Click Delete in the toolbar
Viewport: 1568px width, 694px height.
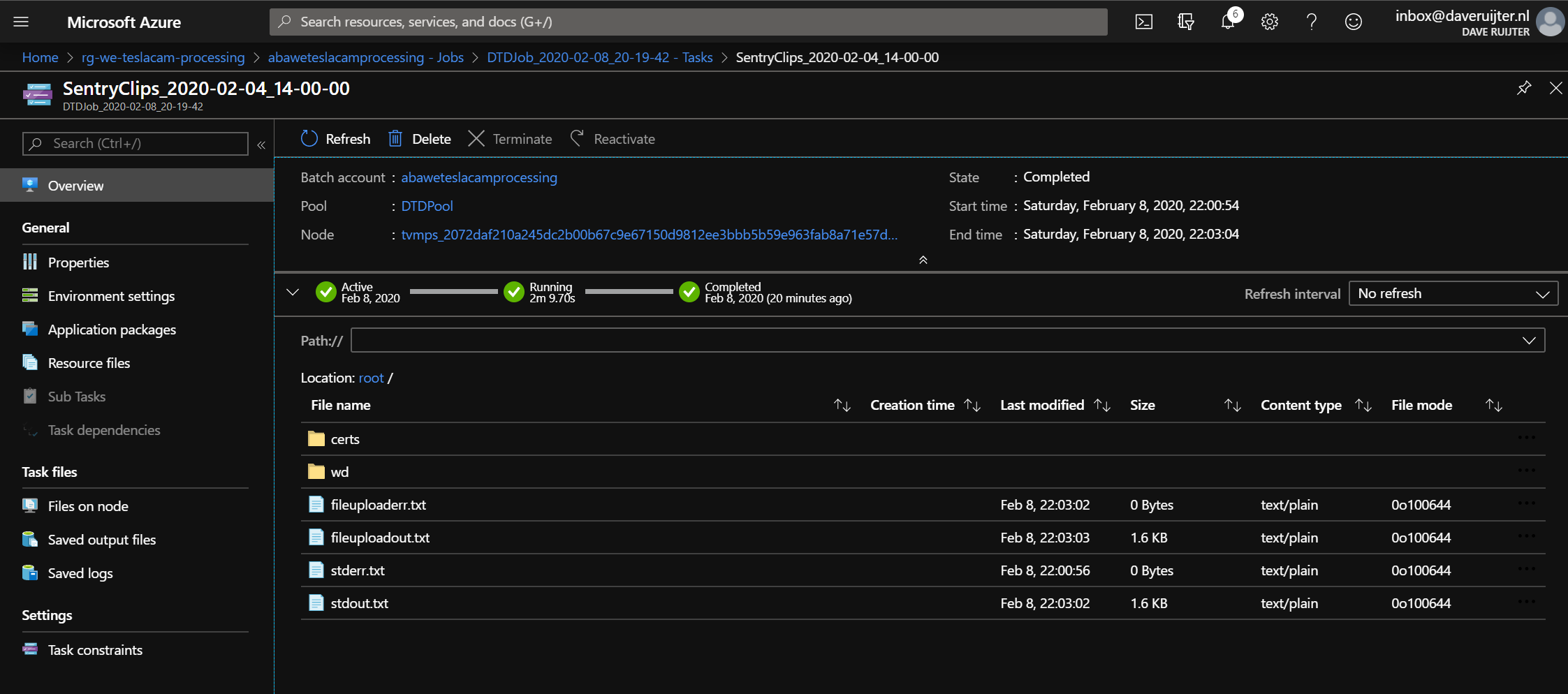(x=420, y=139)
